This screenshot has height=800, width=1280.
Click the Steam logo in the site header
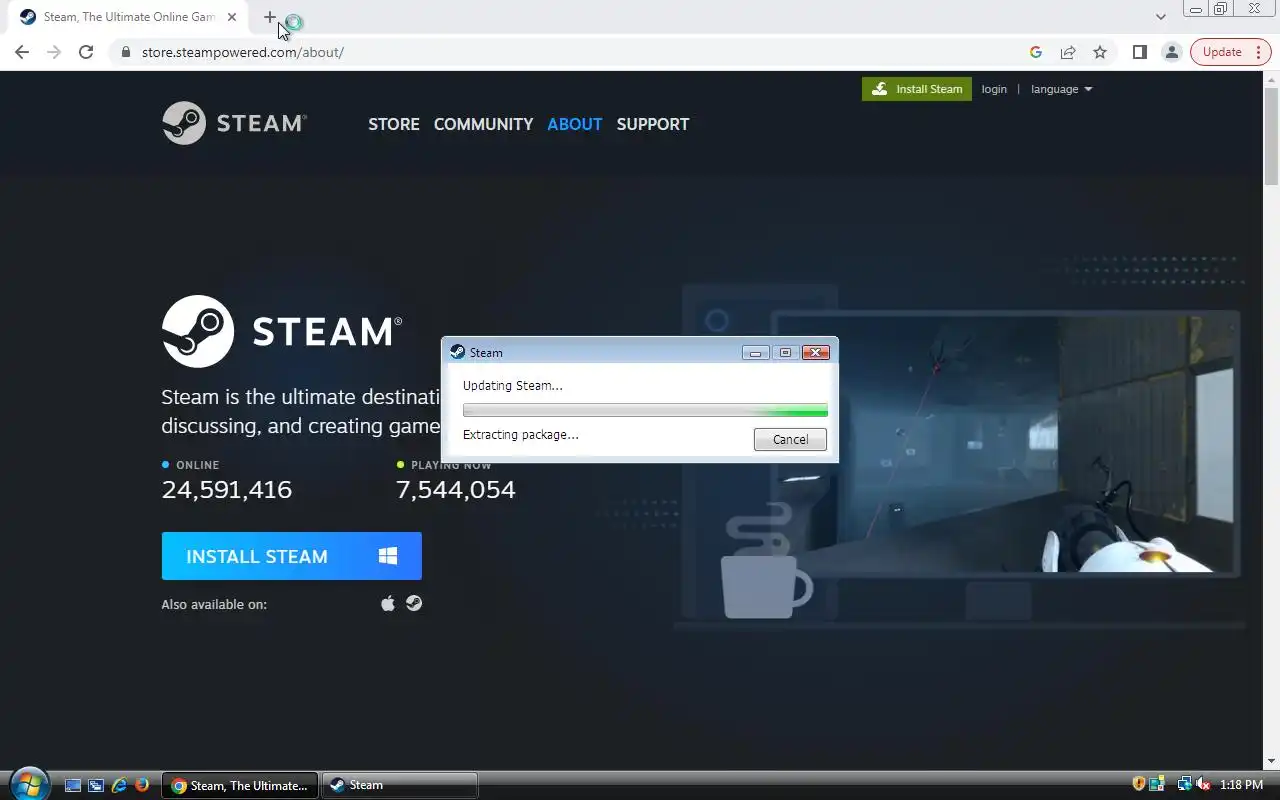tap(234, 123)
